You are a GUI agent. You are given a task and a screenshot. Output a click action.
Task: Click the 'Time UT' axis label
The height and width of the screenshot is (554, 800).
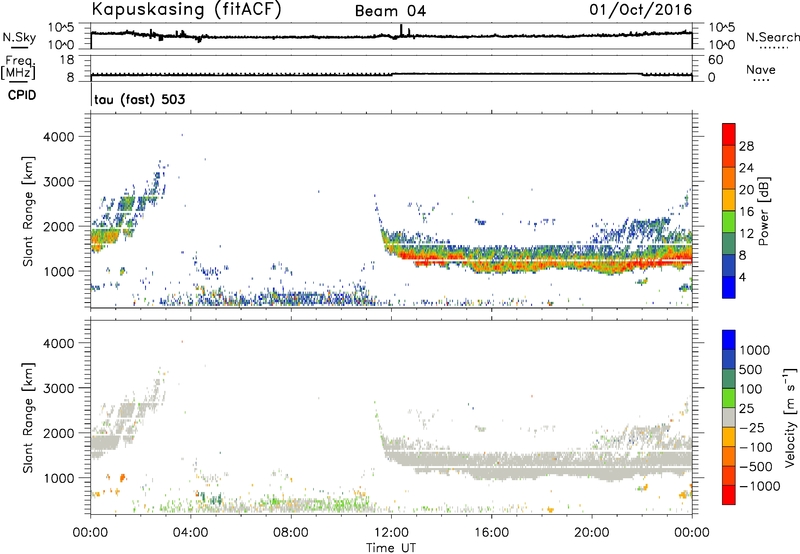pos(391,548)
